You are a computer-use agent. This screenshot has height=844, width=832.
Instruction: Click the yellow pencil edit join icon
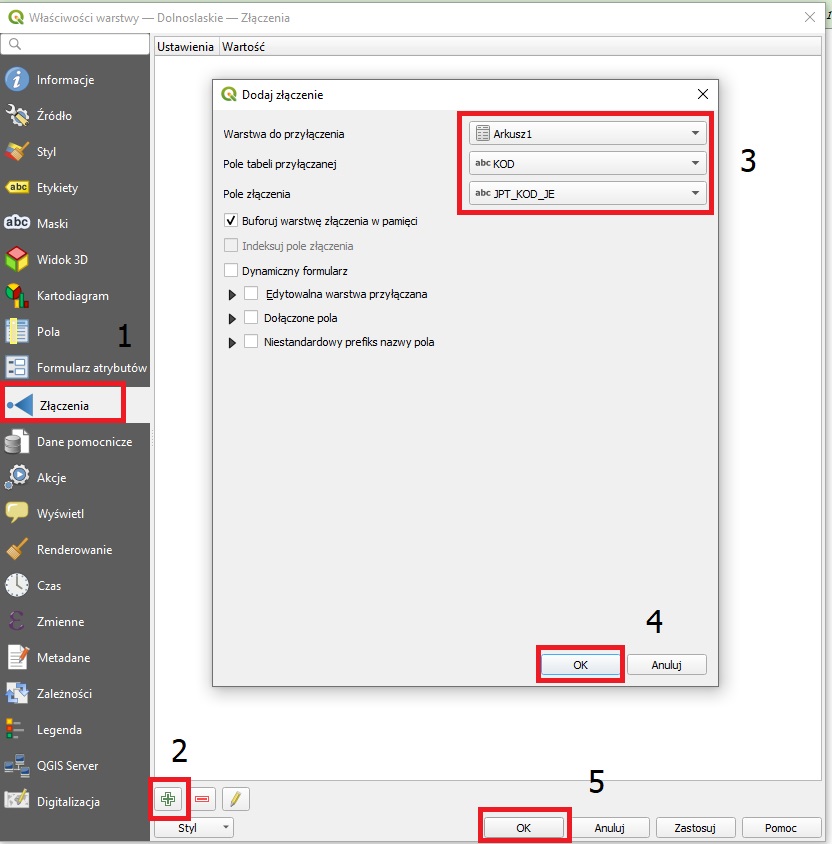236,799
